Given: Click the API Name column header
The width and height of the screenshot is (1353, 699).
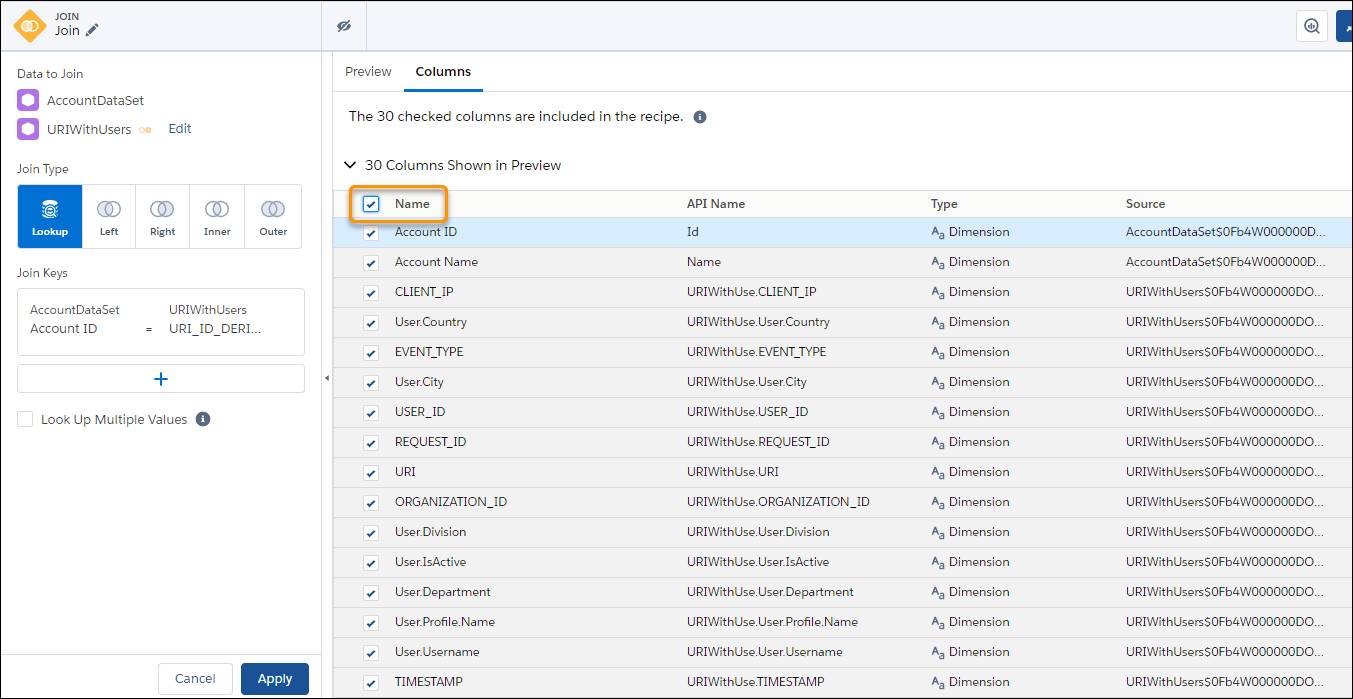Looking at the screenshot, I should click(716, 204).
